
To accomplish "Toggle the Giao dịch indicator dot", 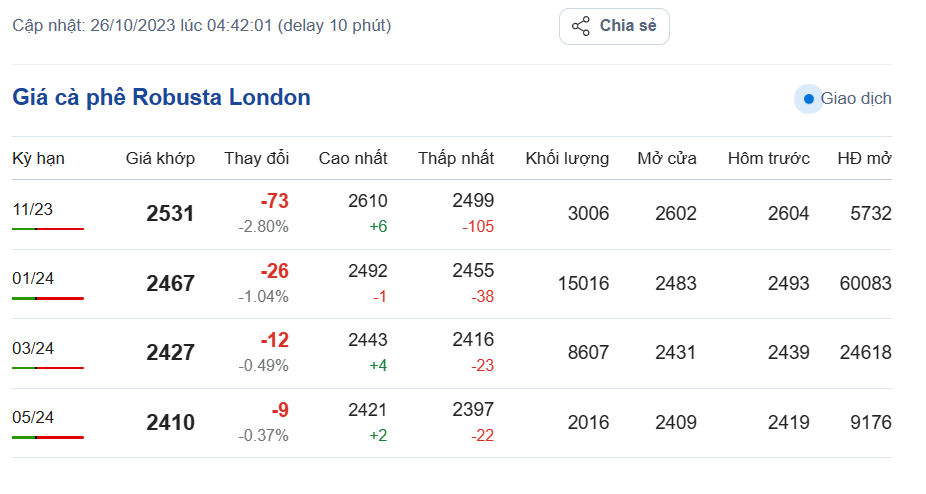I will [808, 99].
